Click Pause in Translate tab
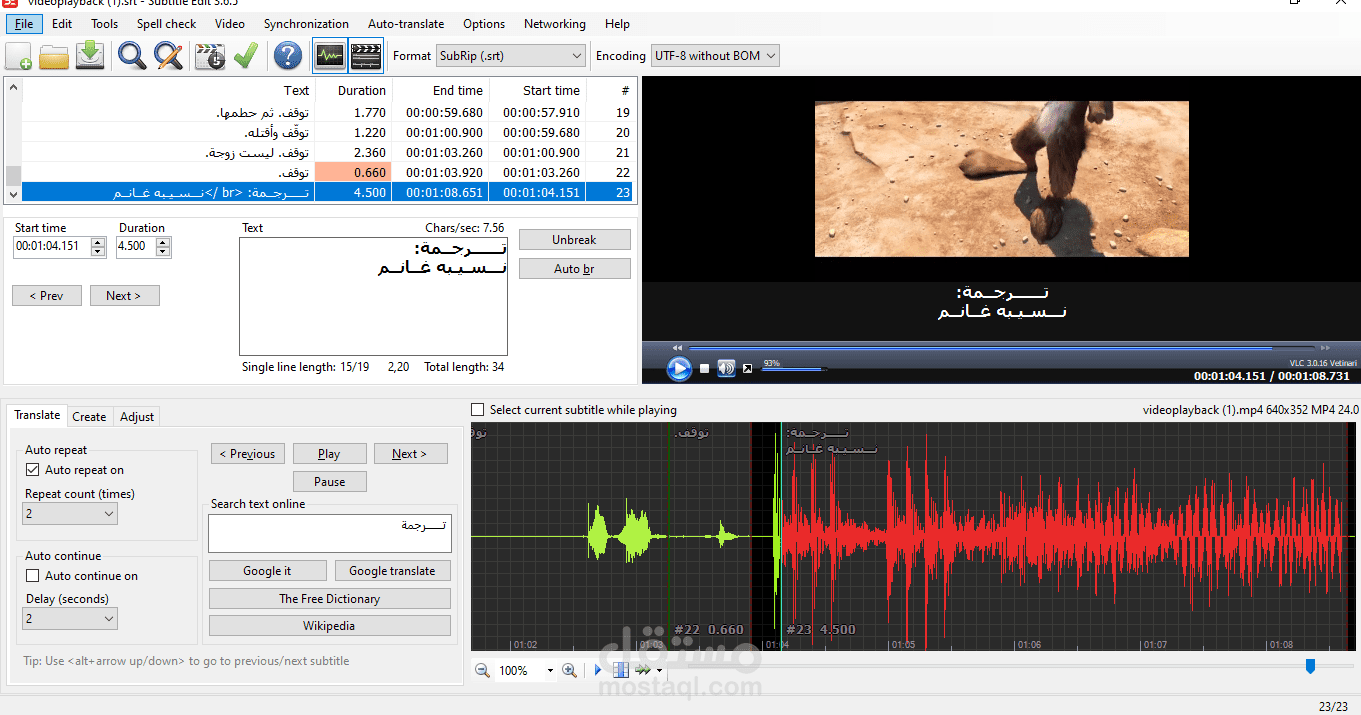 click(x=329, y=482)
